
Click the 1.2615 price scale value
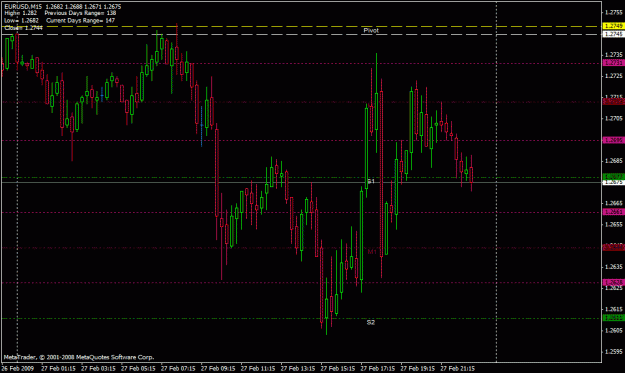(614, 309)
